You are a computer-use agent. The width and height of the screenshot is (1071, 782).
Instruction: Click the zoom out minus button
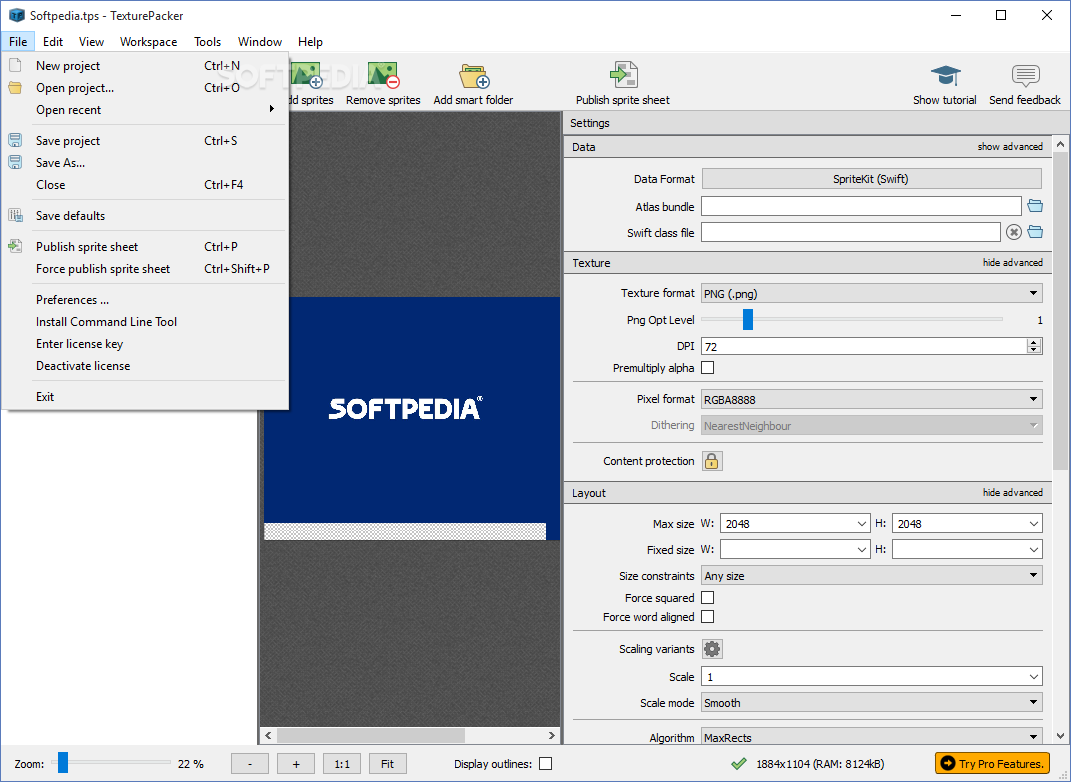click(250, 764)
